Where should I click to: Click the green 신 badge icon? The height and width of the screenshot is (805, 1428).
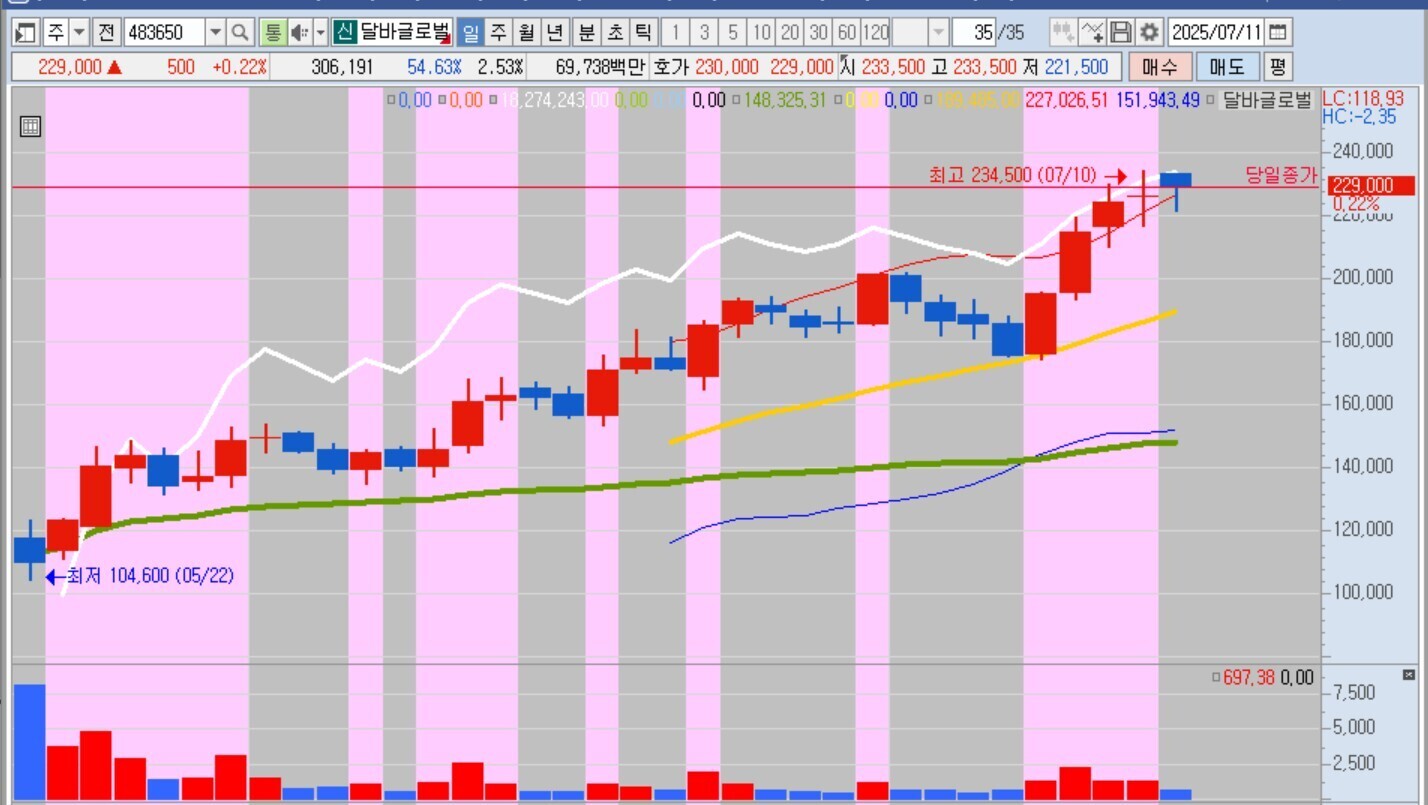345,32
